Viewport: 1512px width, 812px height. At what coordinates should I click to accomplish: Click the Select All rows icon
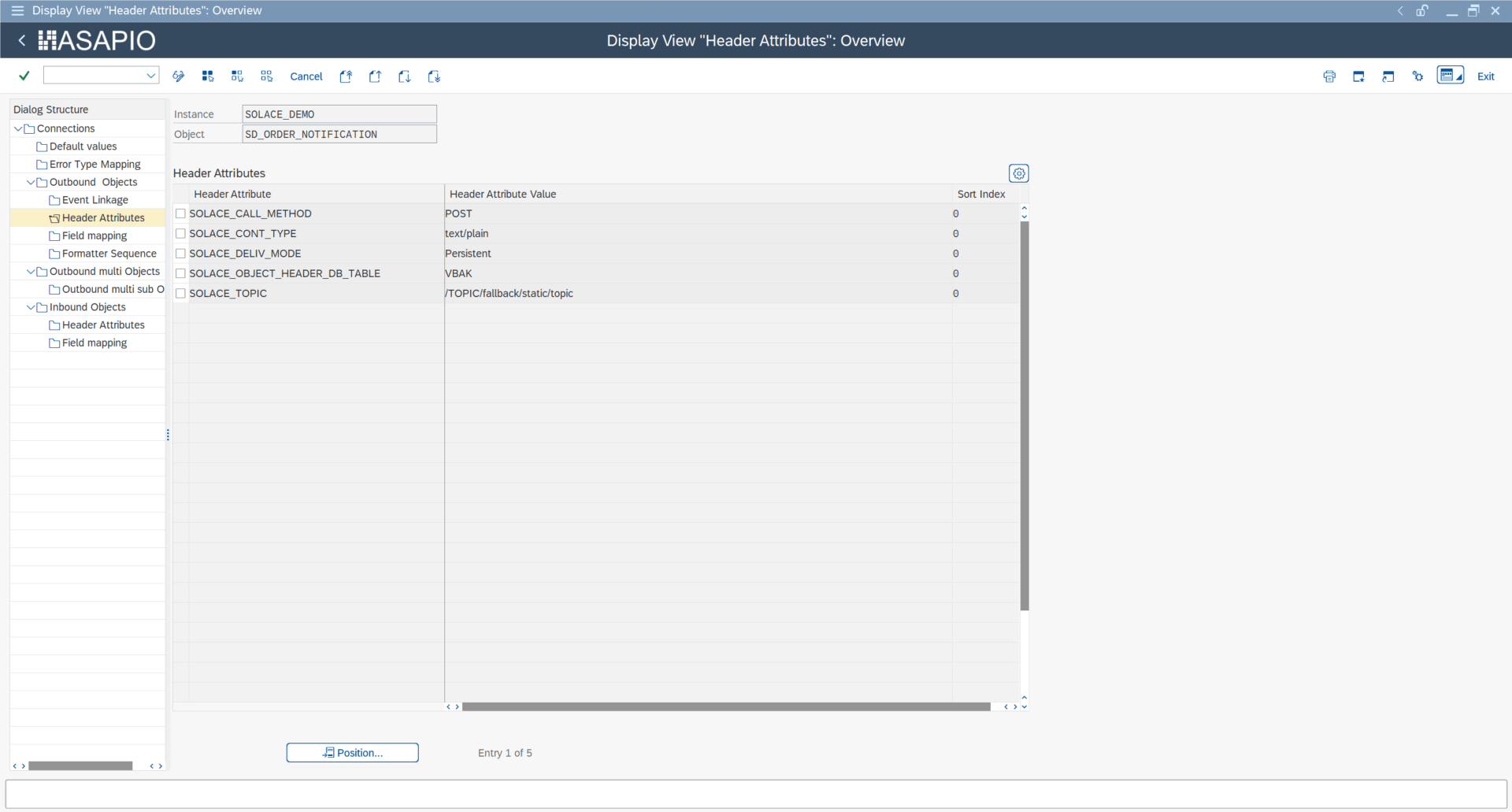208,76
